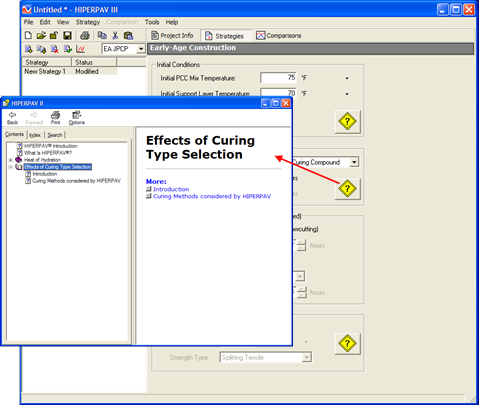The height and width of the screenshot is (406, 480).
Task: Click the Open project folder icon
Action: [41, 35]
